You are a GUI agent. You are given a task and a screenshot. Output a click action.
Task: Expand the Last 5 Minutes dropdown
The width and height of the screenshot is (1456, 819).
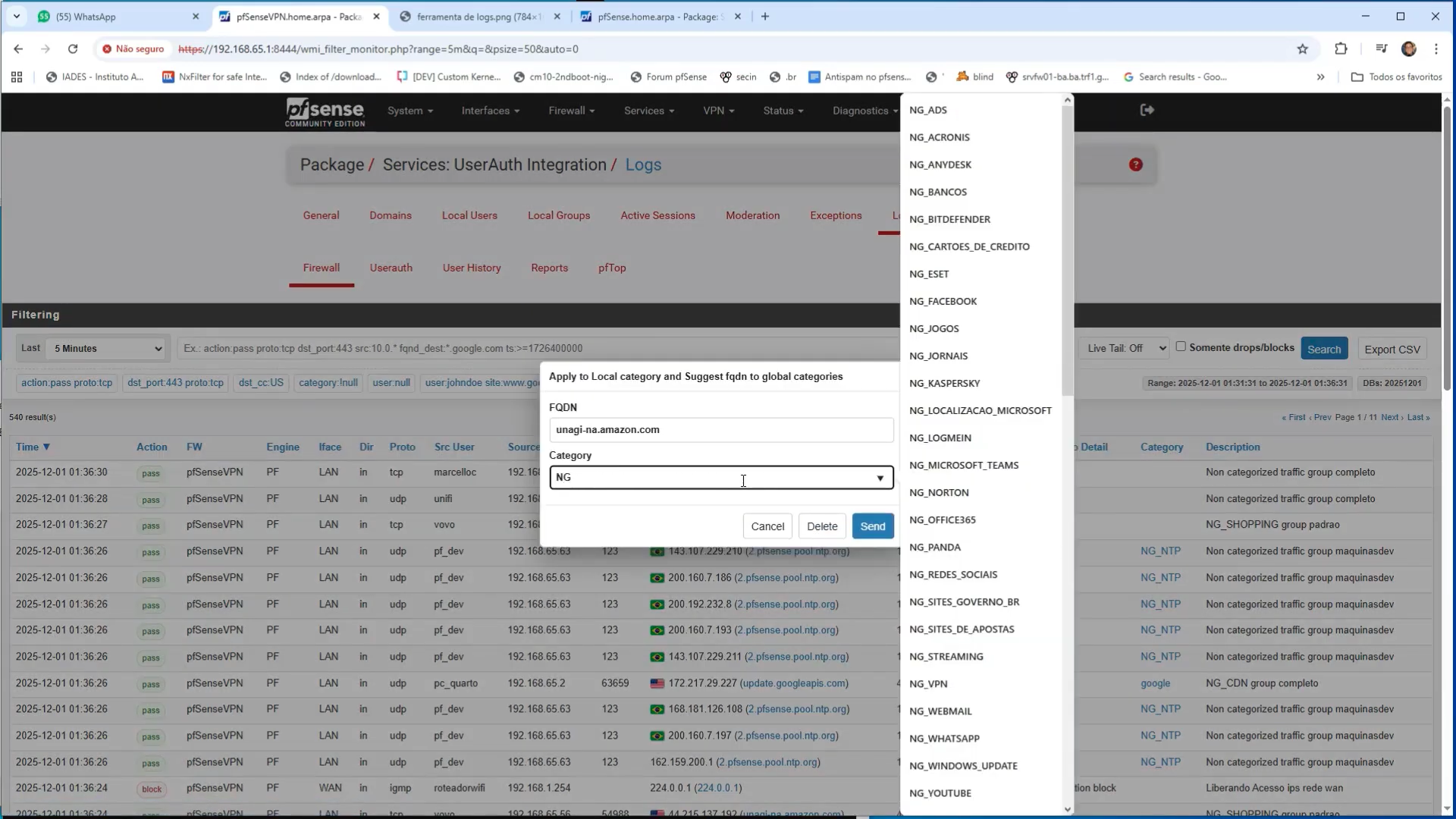105,349
